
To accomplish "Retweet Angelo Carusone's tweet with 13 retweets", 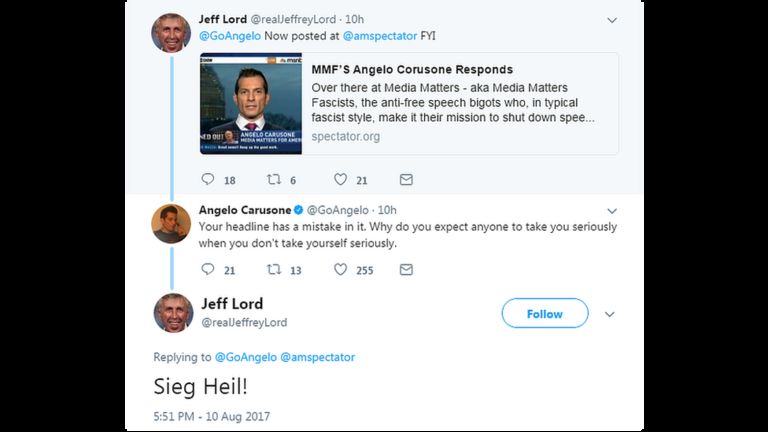I will (x=273, y=269).
